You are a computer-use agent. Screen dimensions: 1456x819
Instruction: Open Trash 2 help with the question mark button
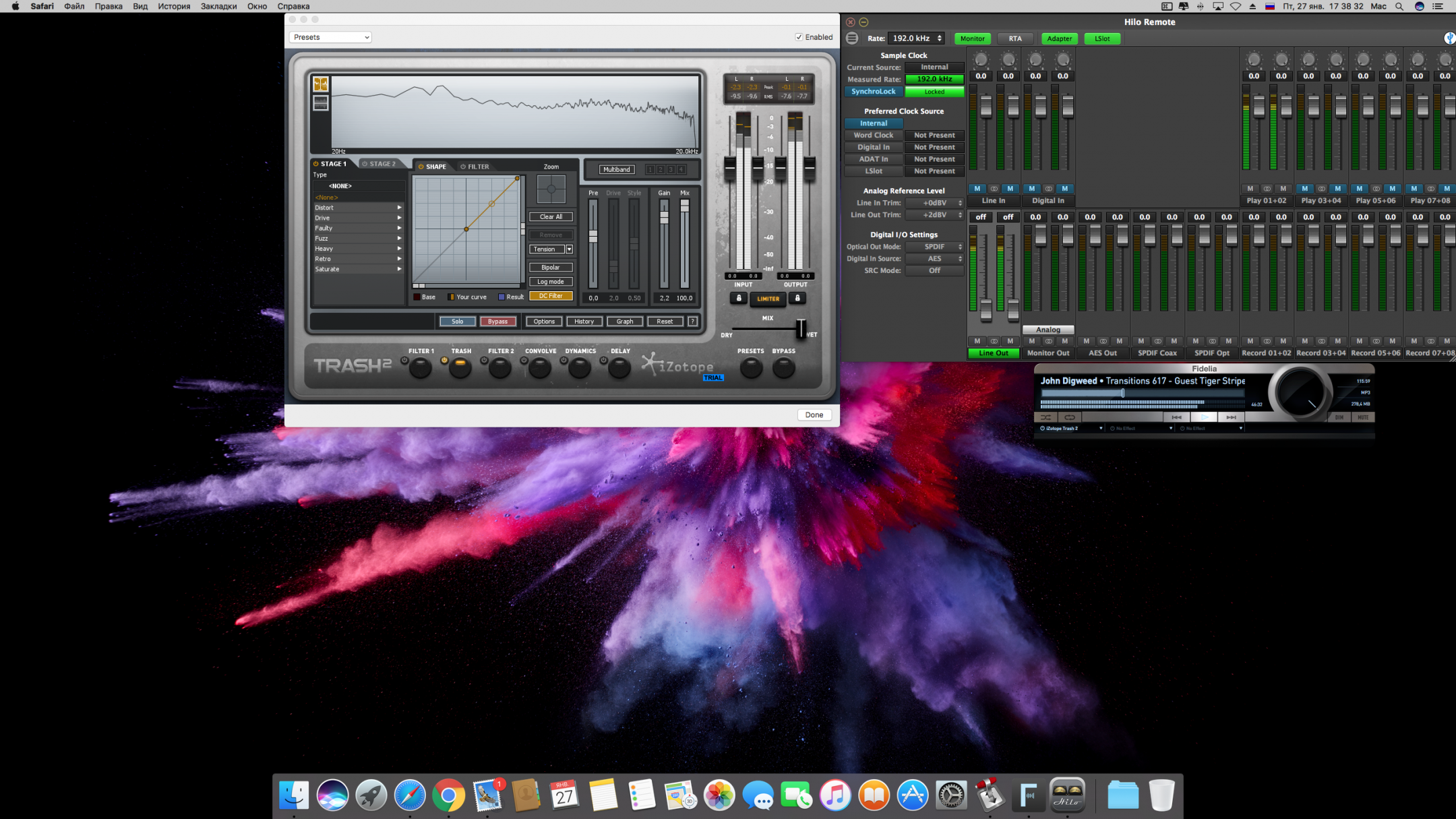point(692,322)
